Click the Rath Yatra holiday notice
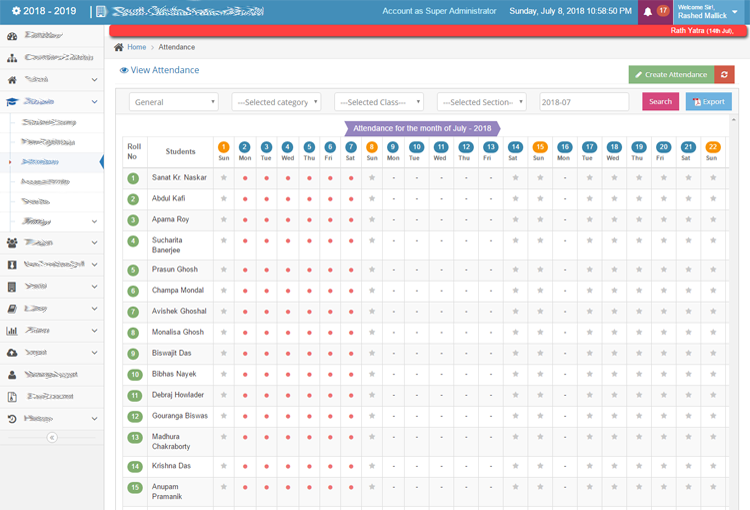This screenshot has width=750, height=510. click(701, 31)
